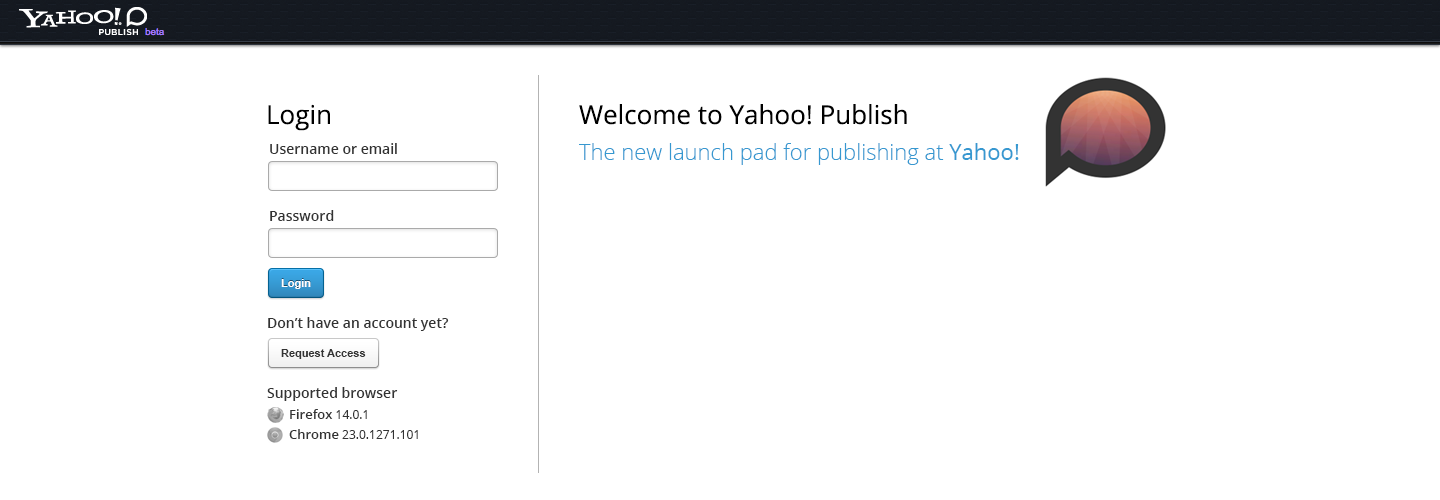Focus the Password input field
The width and height of the screenshot is (1440, 500).
pos(382,243)
